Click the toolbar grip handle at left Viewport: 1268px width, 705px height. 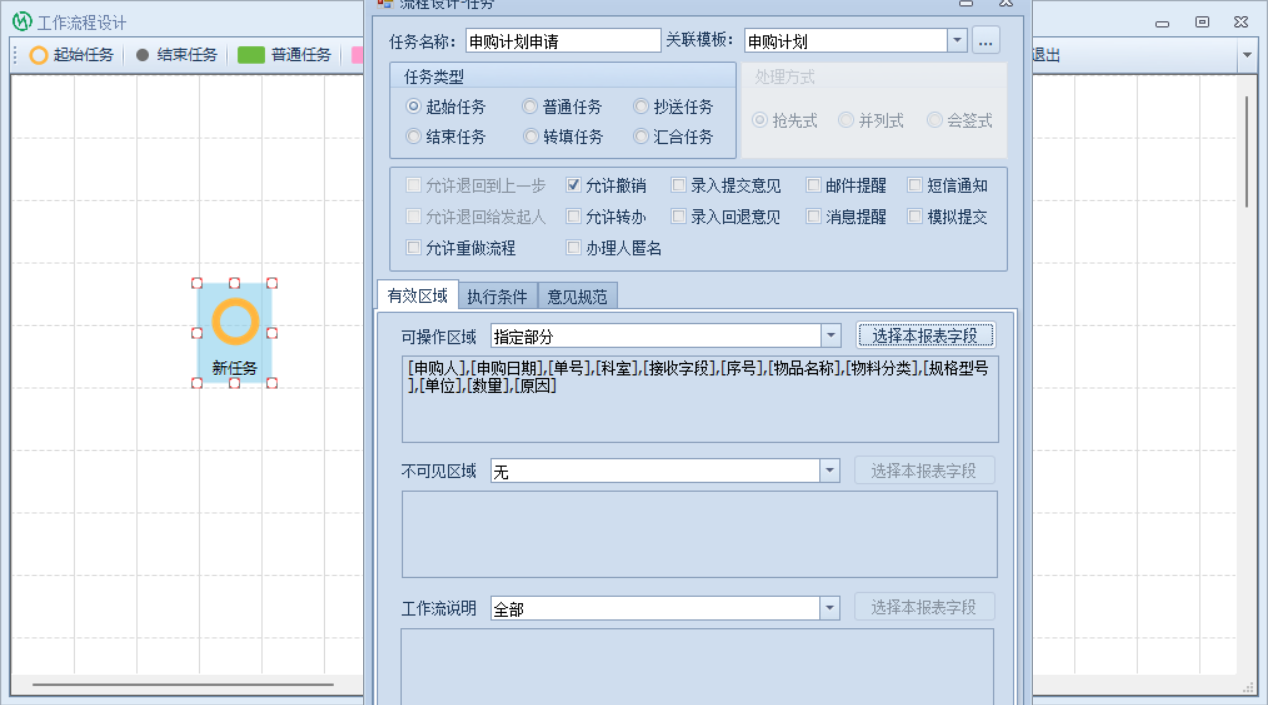point(16,55)
